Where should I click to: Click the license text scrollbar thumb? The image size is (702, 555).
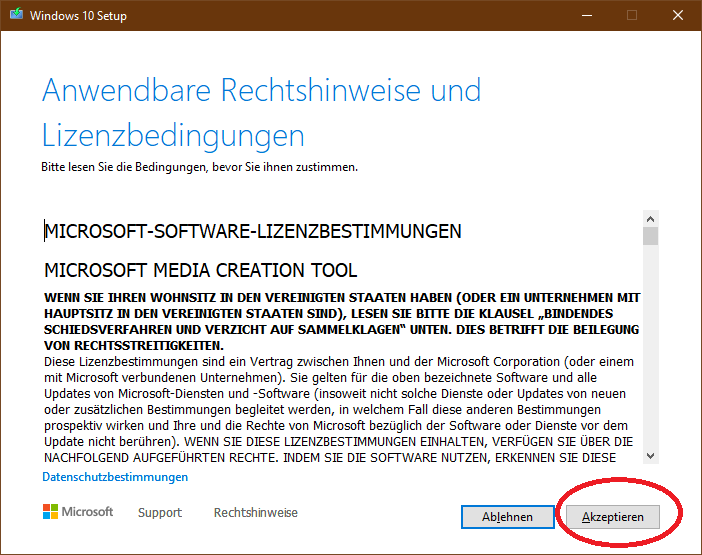(651, 236)
